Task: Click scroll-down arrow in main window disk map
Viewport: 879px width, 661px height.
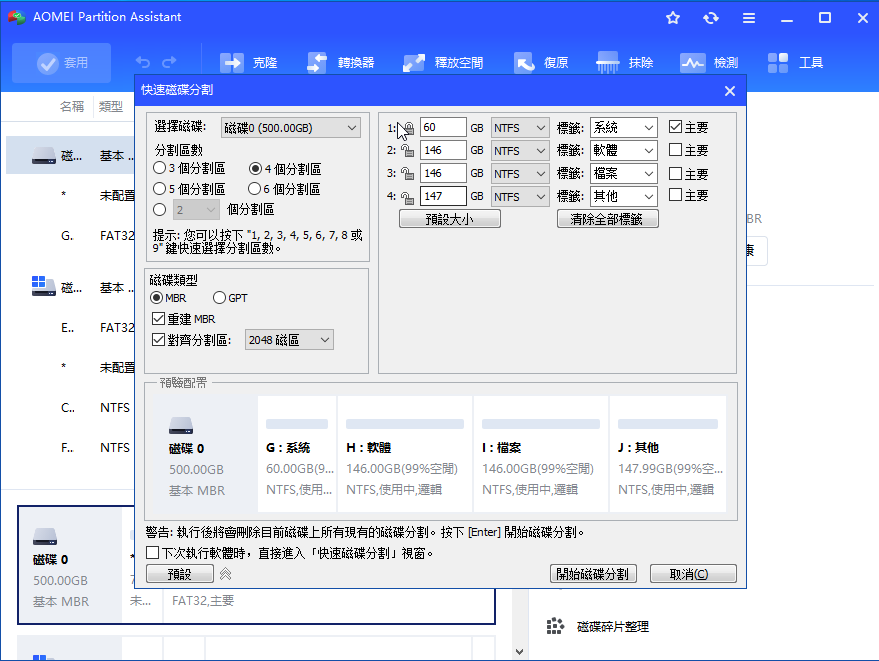Action: [520, 651]
